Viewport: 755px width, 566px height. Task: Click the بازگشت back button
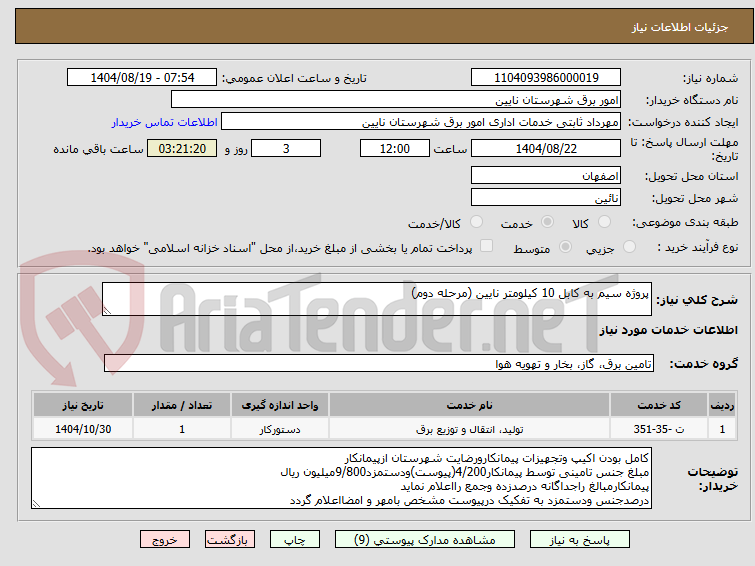230,540
